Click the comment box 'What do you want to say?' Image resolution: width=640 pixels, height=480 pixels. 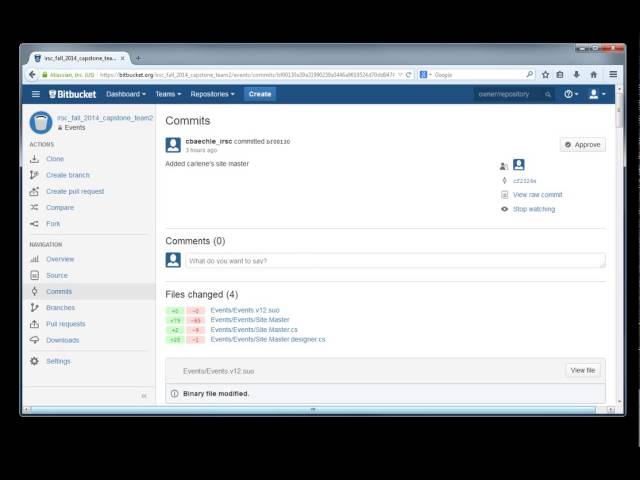pyautogui.click(x=395, y=260)
